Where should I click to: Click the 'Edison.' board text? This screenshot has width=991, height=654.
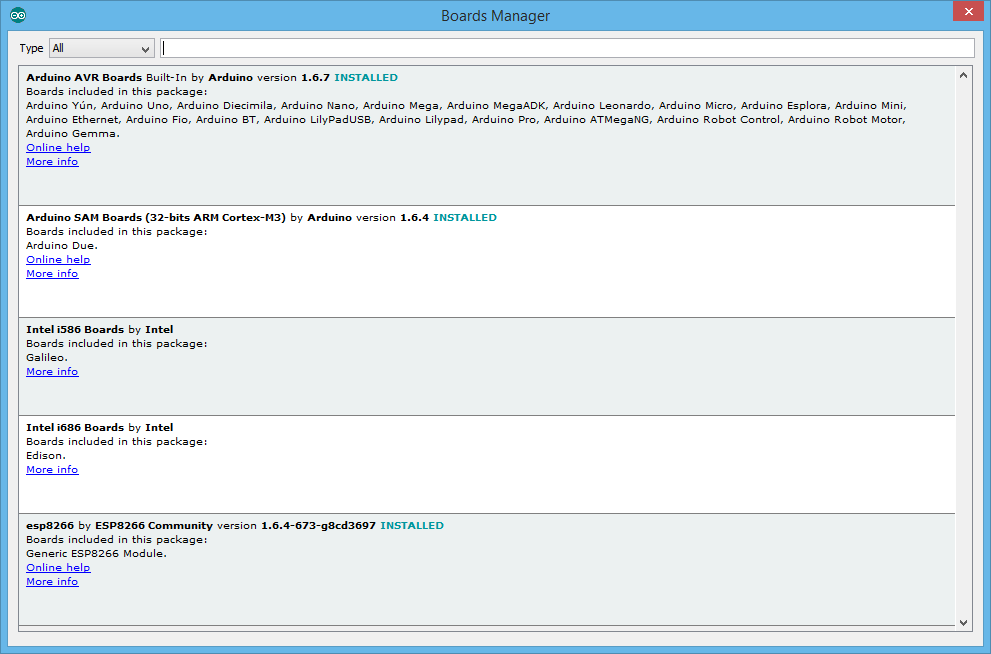[x=46, y=455]
